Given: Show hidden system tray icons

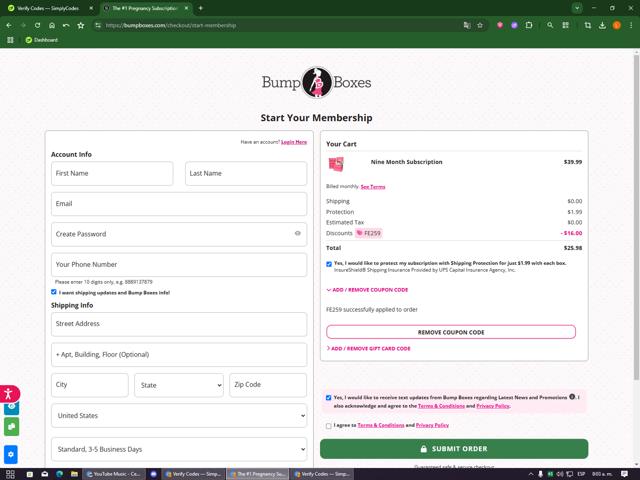Looking at the screenshot, I should coord(531,474).
